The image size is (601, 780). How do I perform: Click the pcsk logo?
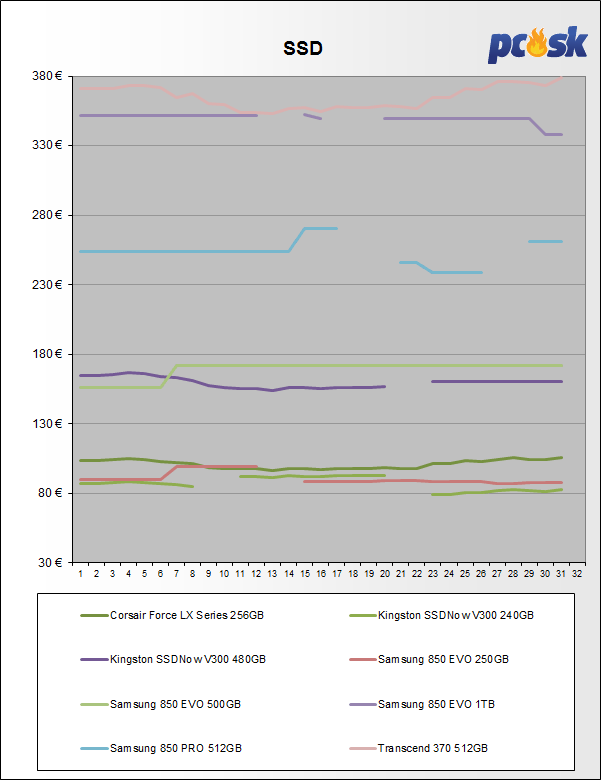(x=537, y=45)
